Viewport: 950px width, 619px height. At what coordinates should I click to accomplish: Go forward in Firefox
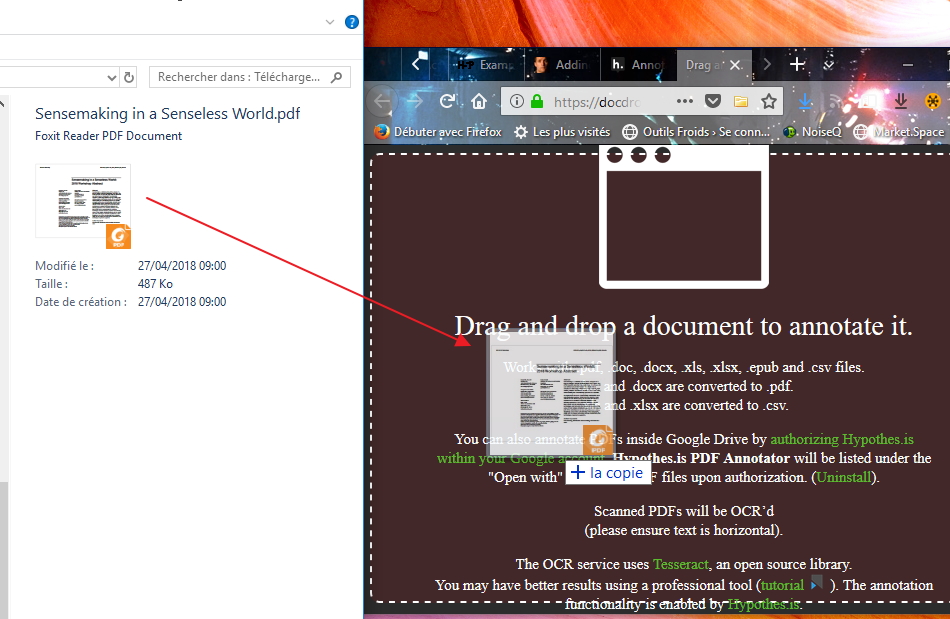tap(415, 101)
